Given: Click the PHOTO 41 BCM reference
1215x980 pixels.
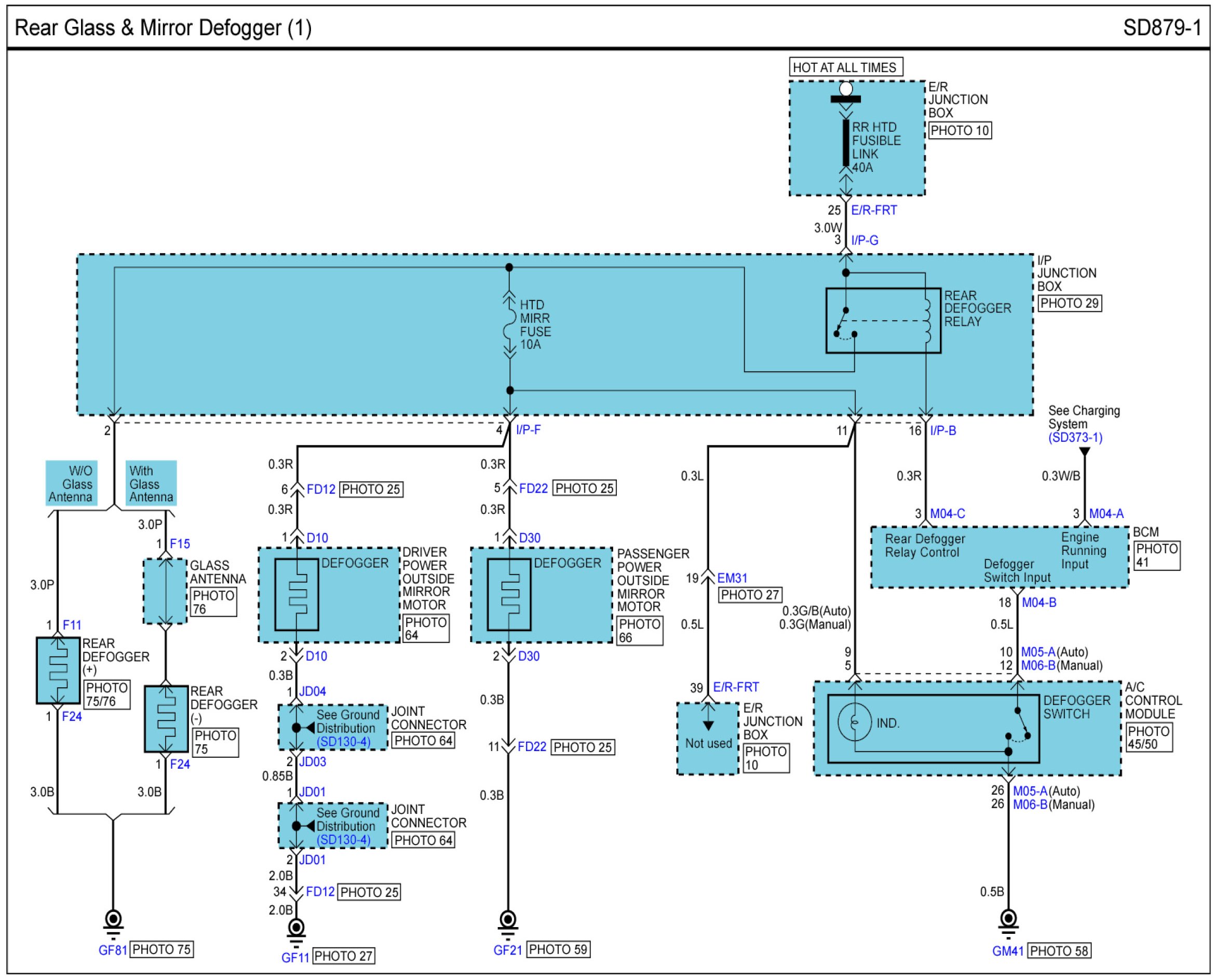Looking at the screenshot, I should point(1156,555).
